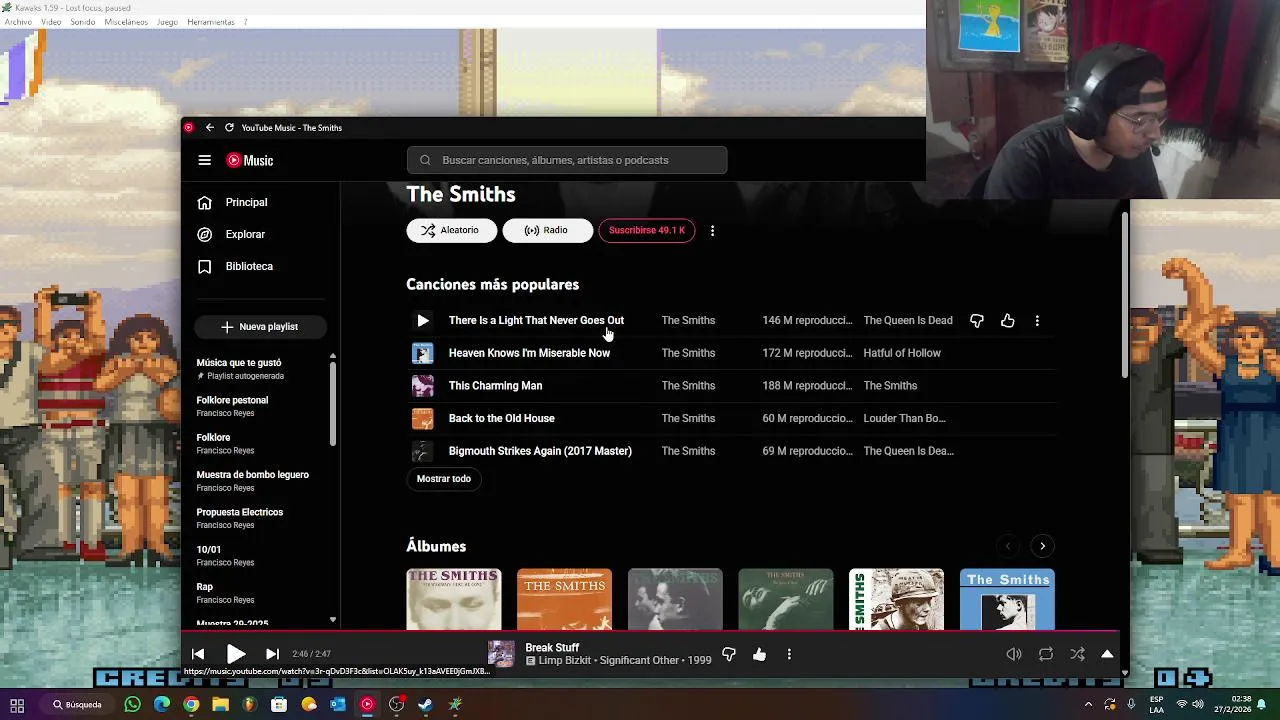Click the sidebar playlist scrollbar thumb

click(333, 405)
